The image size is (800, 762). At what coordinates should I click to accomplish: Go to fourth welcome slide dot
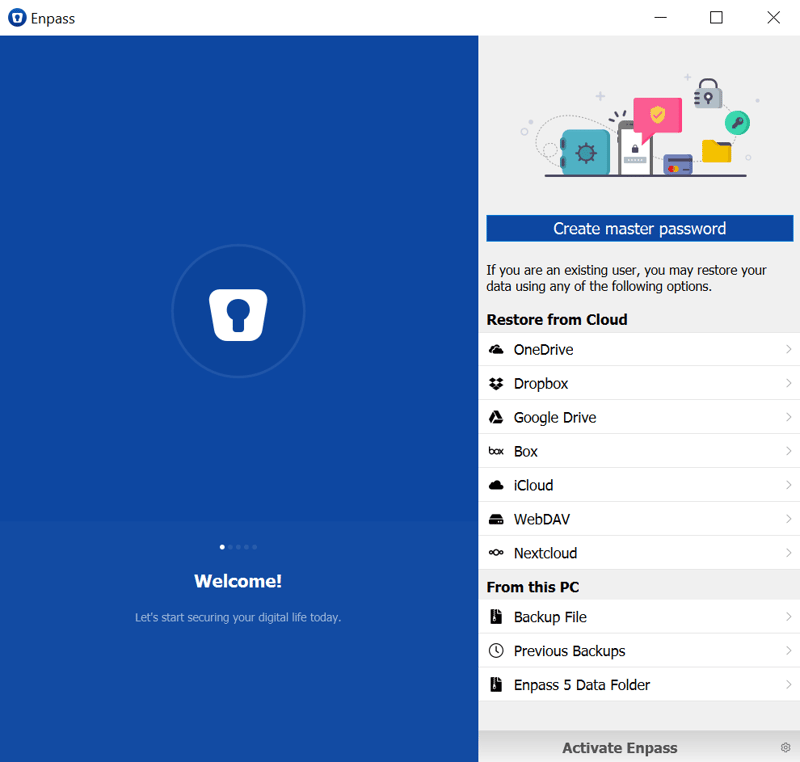pyautogui.click(x=246, y=547)
